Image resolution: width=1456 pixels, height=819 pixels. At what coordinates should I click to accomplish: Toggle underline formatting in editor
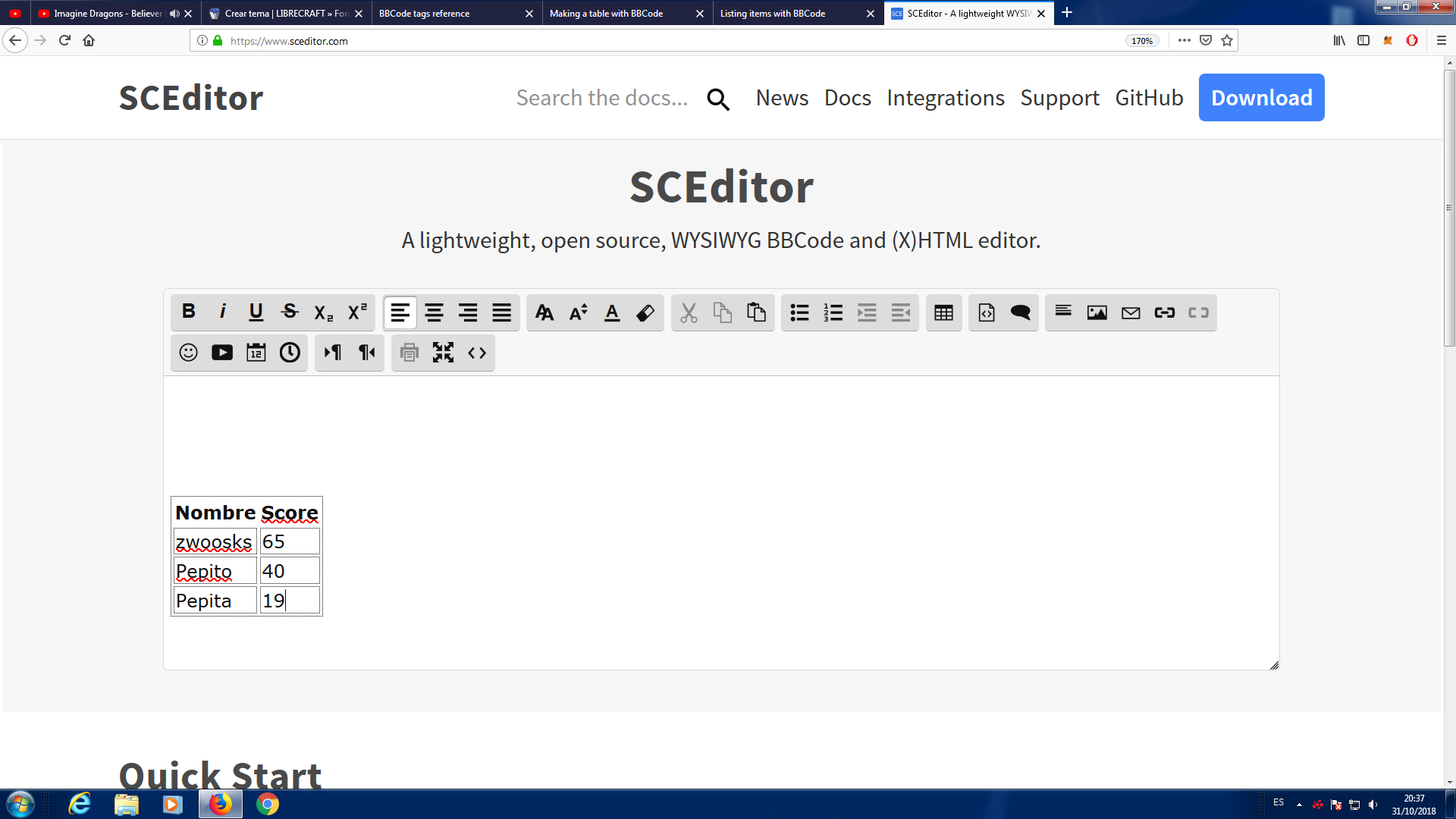pyautogui.click(x=256, y=312)
